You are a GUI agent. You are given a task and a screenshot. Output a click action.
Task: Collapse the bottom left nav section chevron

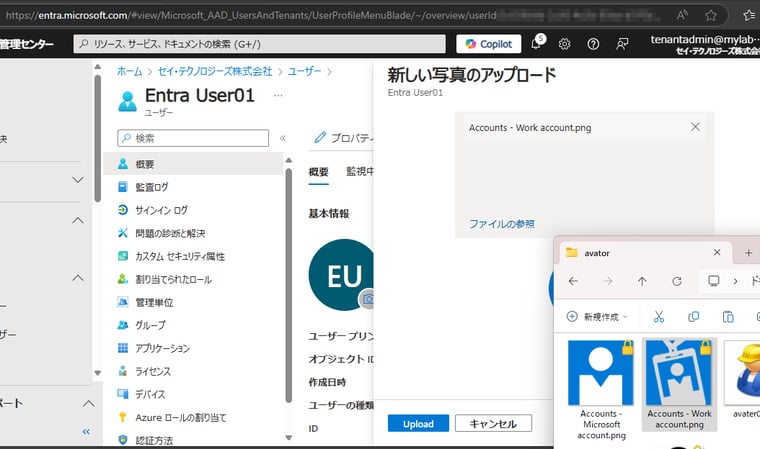click(x=88, y=403)
